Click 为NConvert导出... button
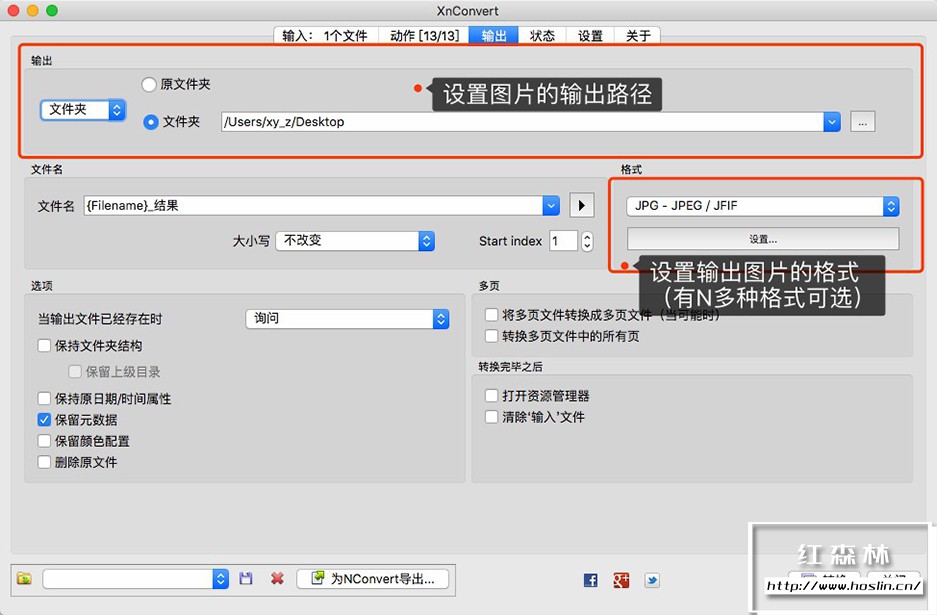Image resolution: width=937 pixels, height=615 pixels. coord(373,579)
